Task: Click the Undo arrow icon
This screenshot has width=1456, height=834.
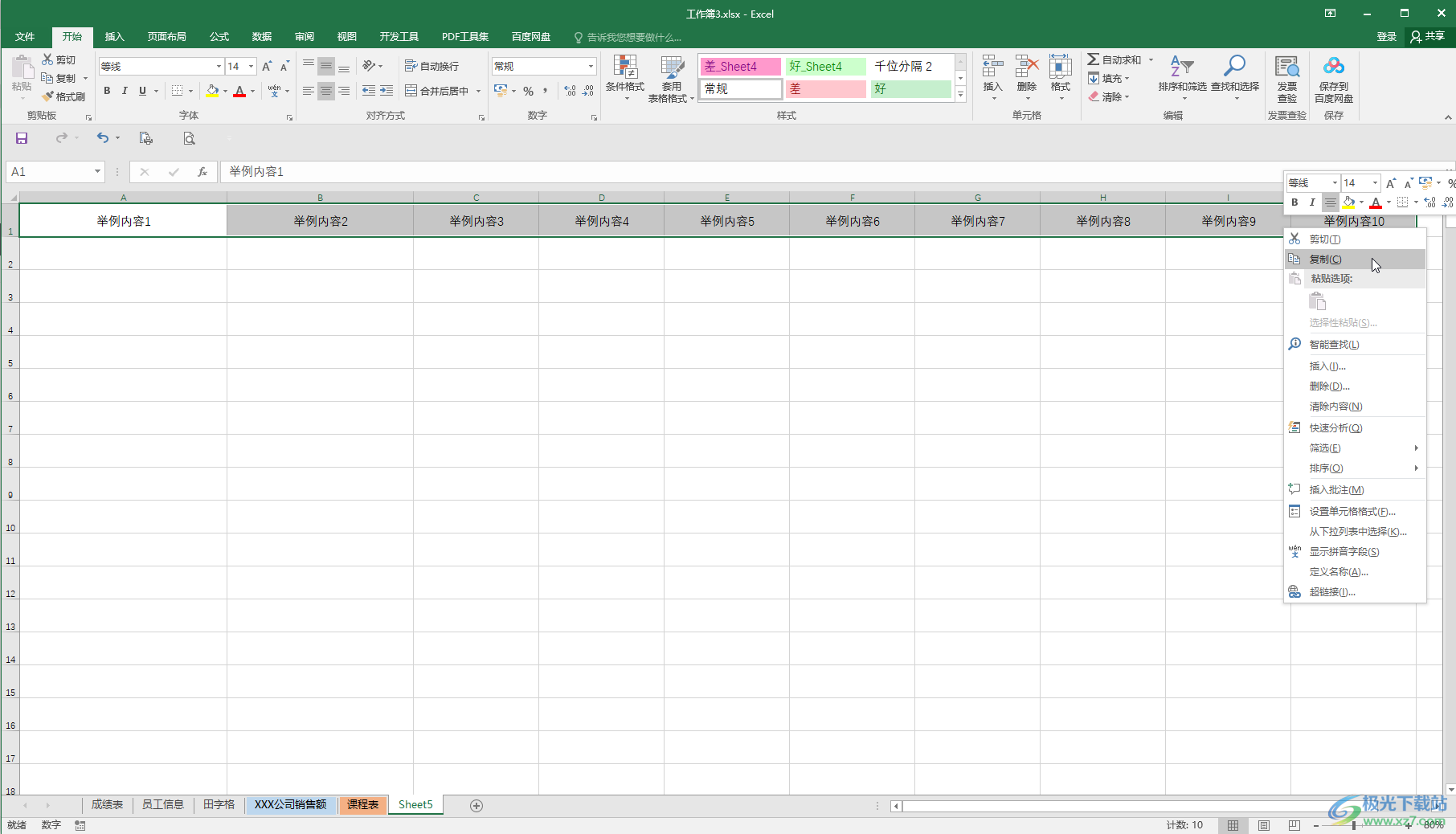Action: pyautogui.click(x=102, y=138)
